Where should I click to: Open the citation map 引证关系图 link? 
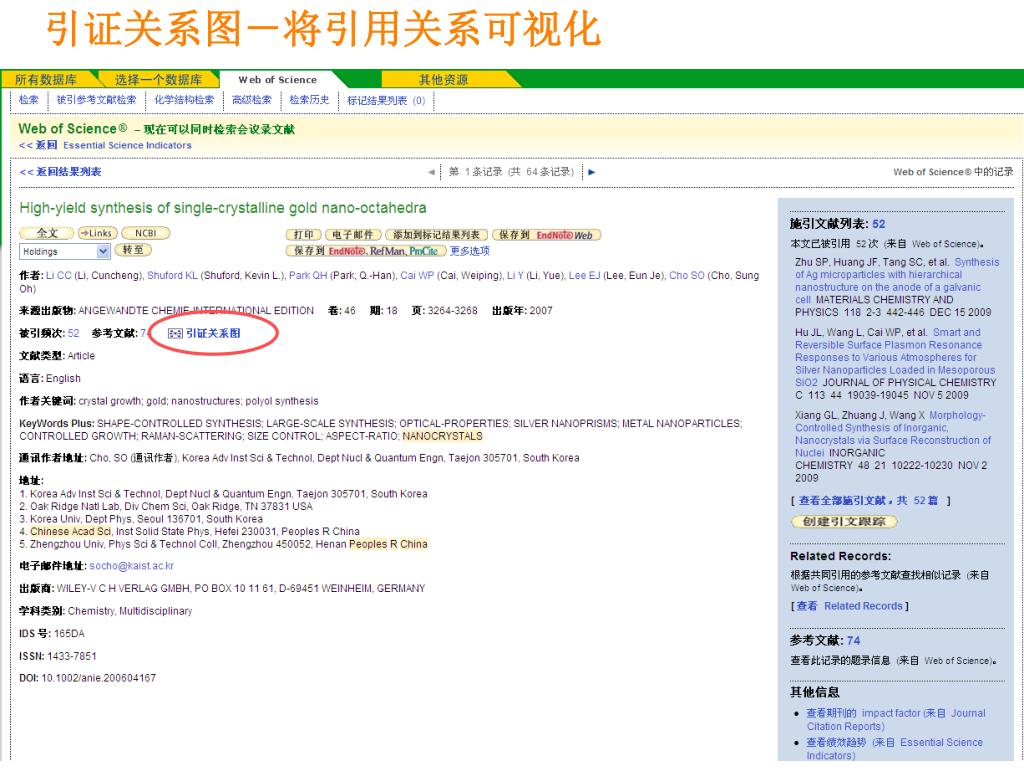213,334
